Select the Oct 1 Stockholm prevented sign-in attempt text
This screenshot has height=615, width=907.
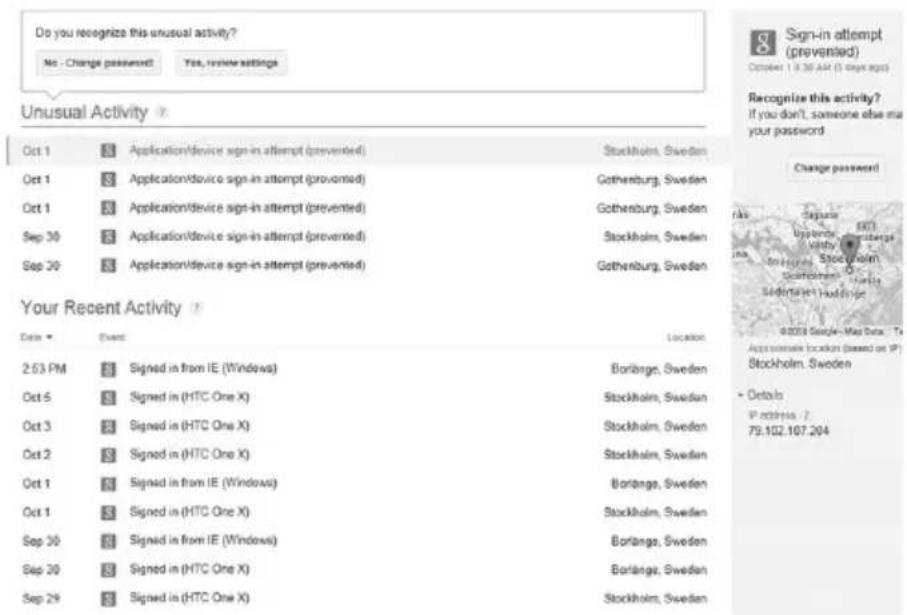tap(247, 150)
